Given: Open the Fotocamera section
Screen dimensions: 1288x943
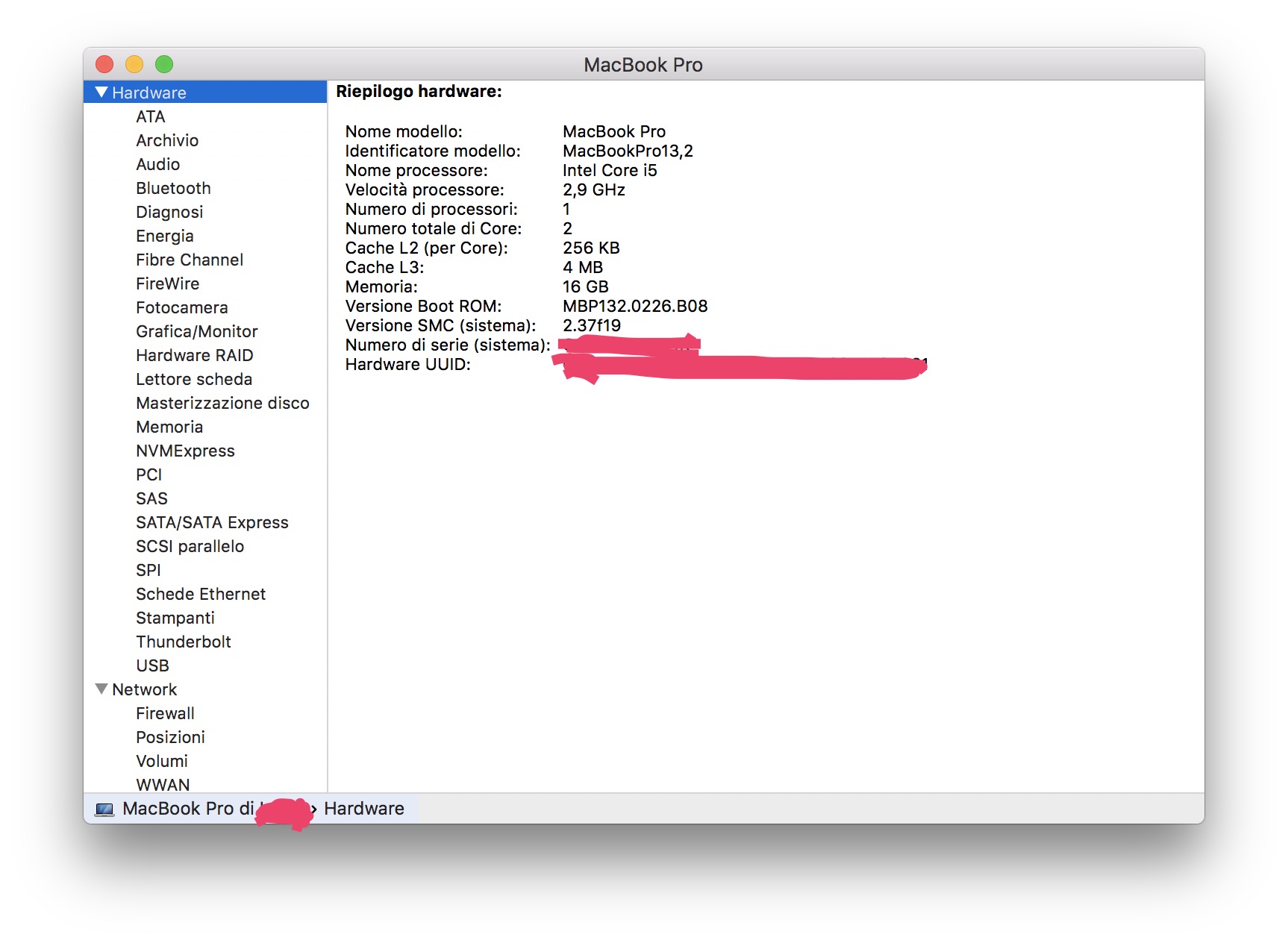Looking at the screenshot, I should point(182,307).
